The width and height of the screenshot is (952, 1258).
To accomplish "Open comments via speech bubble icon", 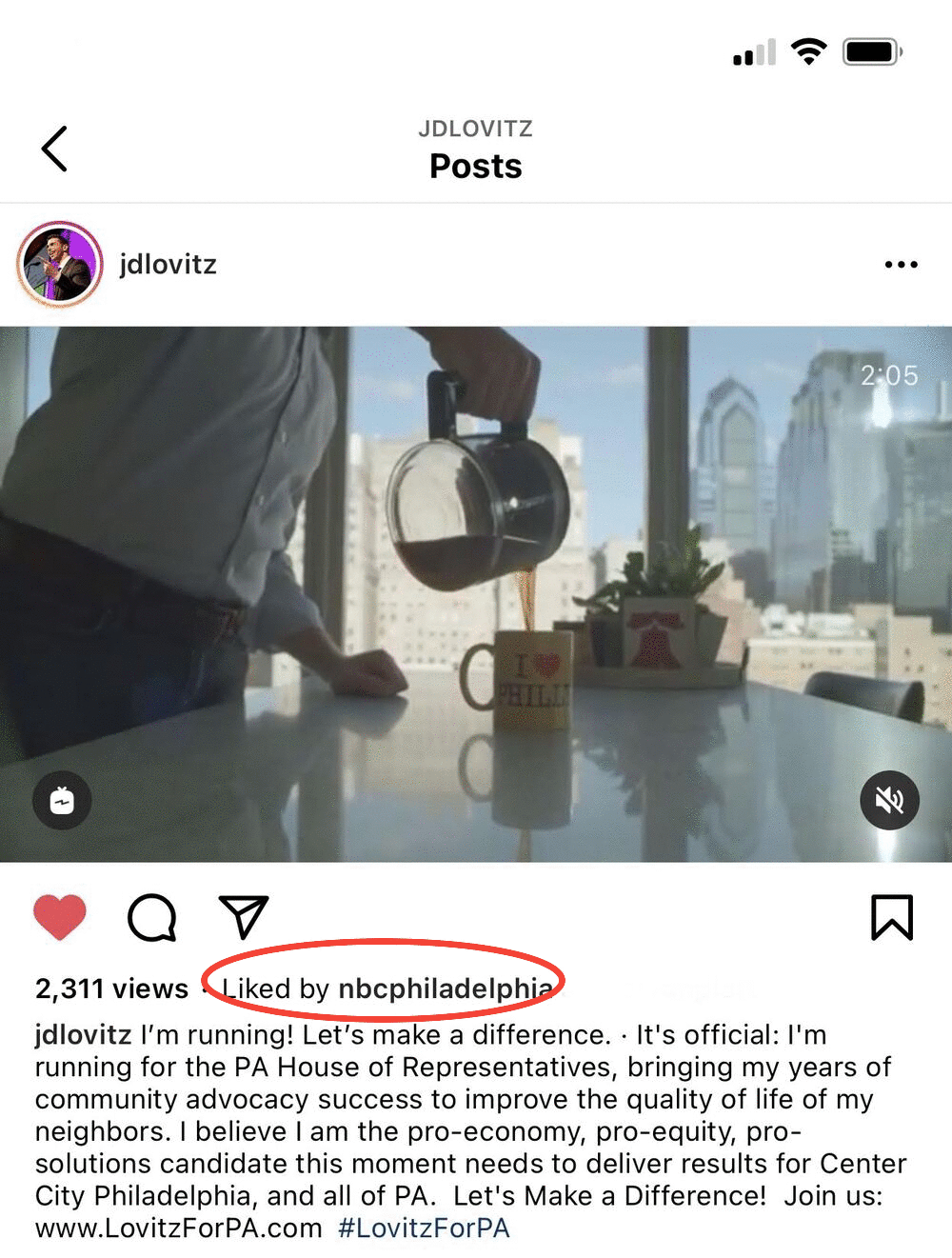I will [152, 917].
